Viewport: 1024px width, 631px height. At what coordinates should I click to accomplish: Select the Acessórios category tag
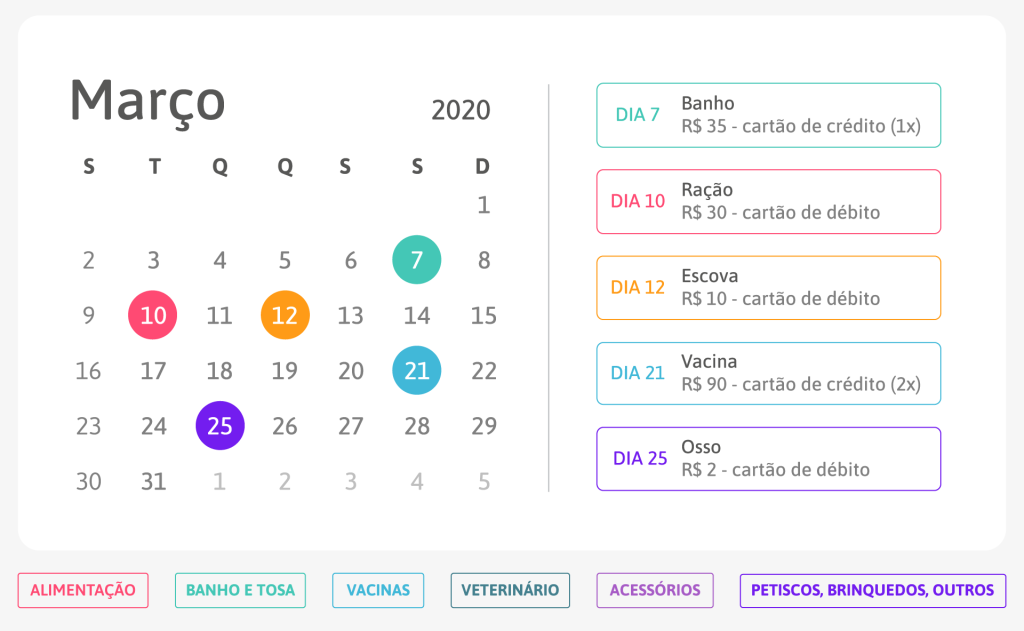click(655, 590)
